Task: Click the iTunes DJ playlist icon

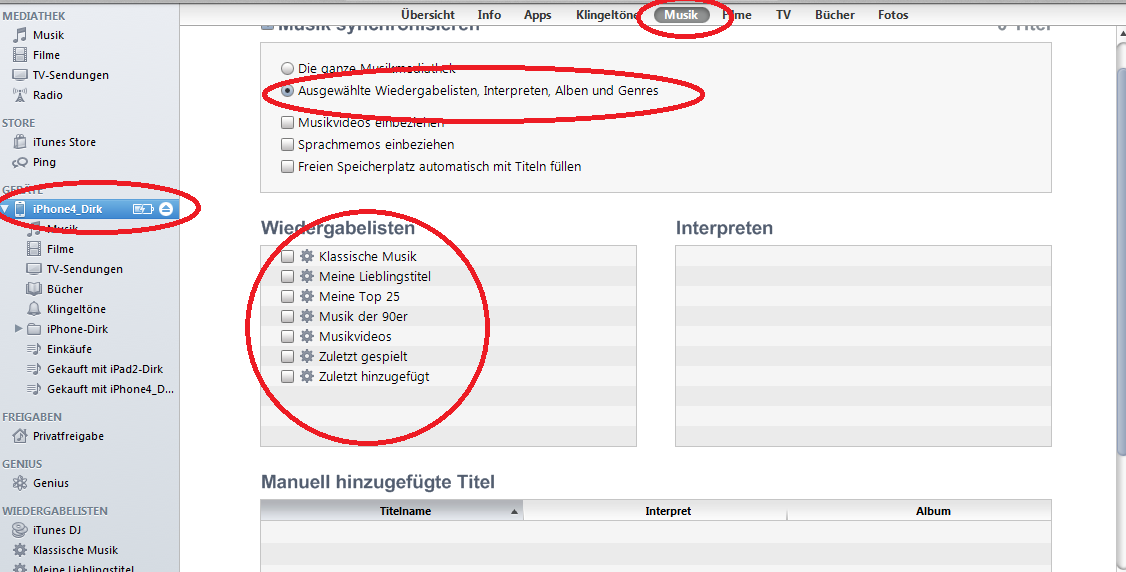Action: pos(19,530)
